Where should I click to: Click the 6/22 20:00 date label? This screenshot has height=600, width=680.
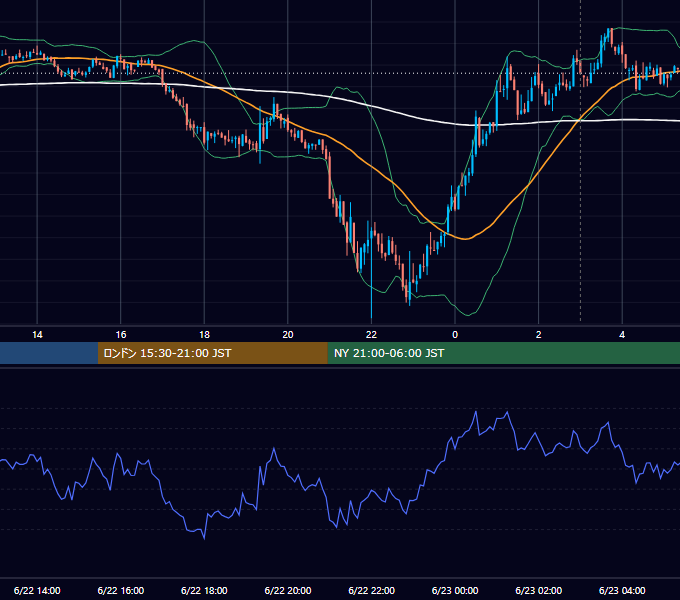(x=288, y=590)
